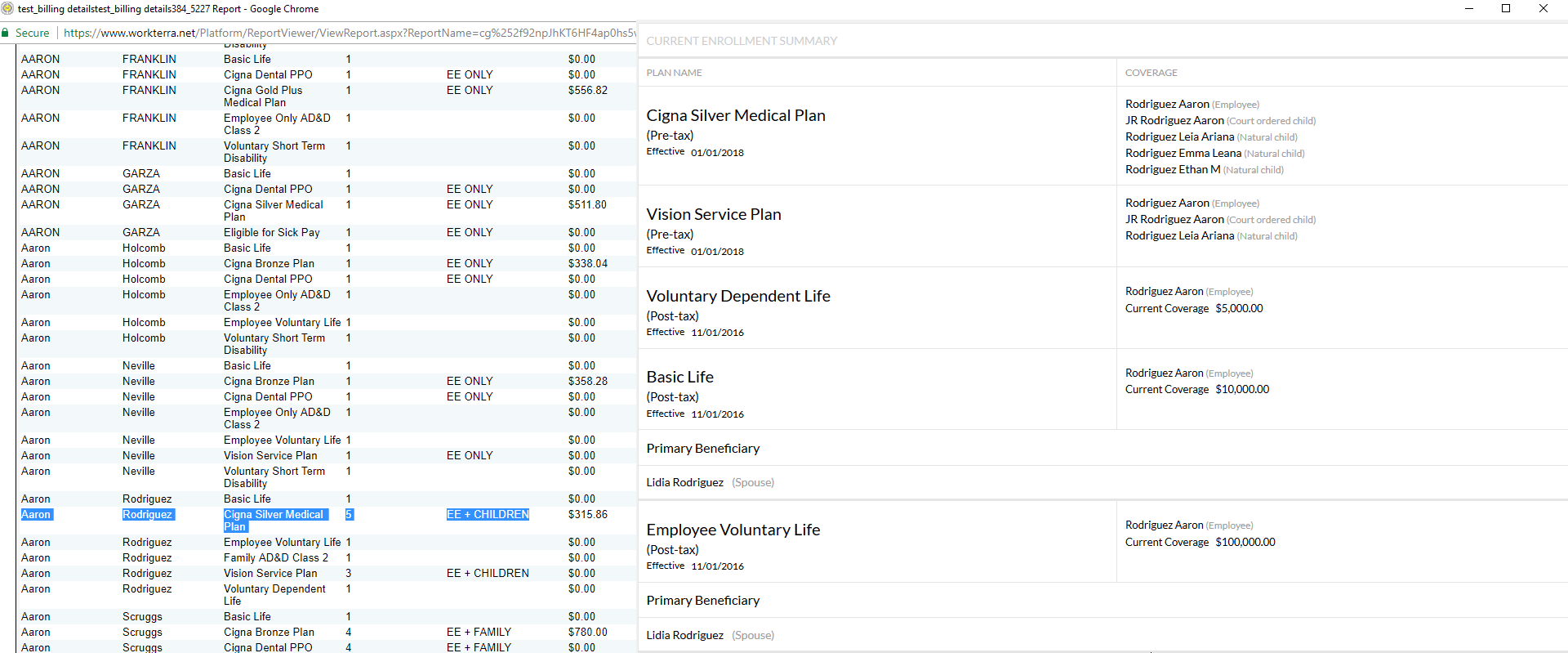The image size is (1568, 653).
Task: Select 'Voluntary Dependent Life' in report table
Action: [274, 595]
